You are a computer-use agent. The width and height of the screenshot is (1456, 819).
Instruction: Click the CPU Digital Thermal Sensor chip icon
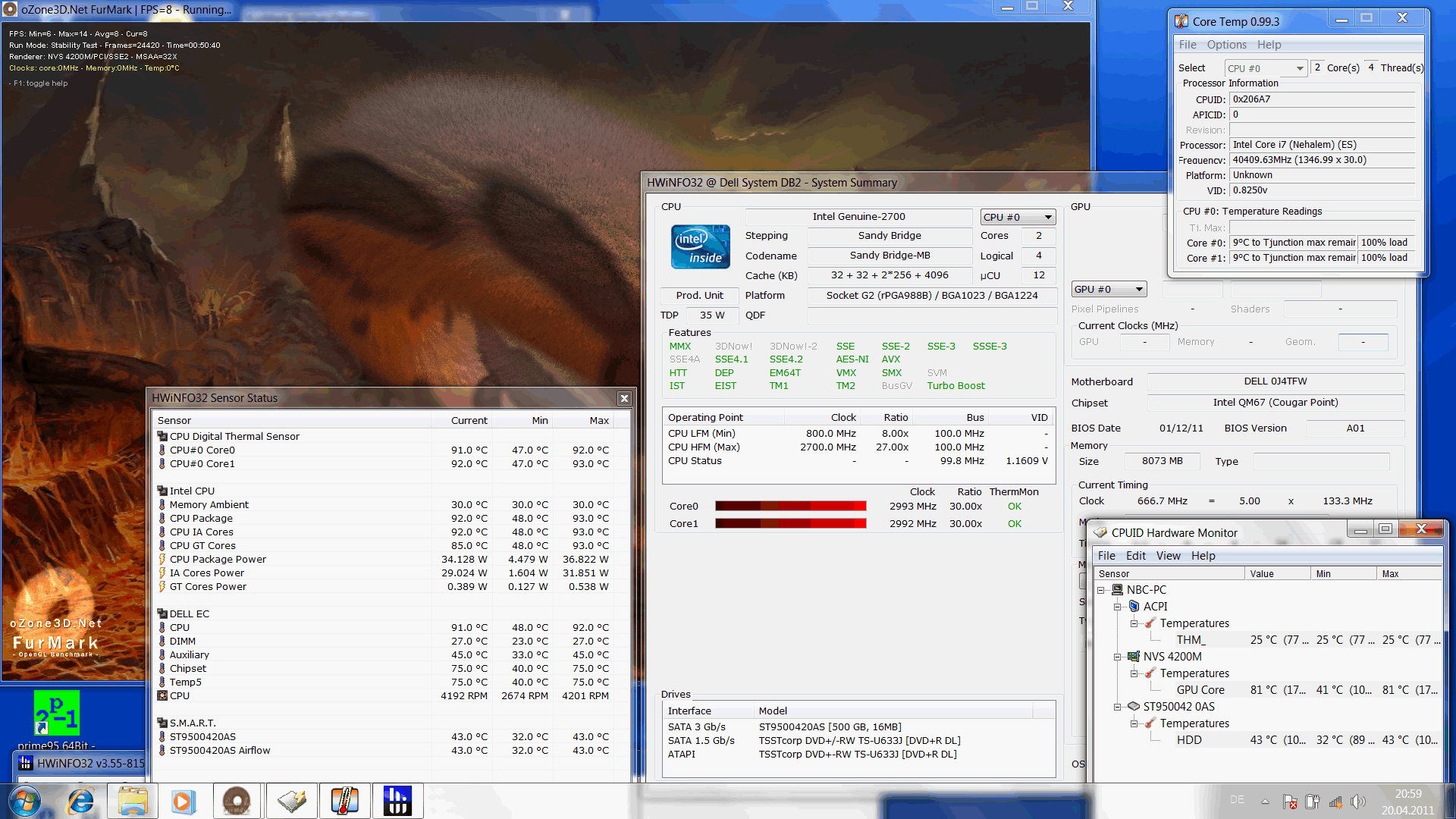pyautogui.click(x=162, y=436)
